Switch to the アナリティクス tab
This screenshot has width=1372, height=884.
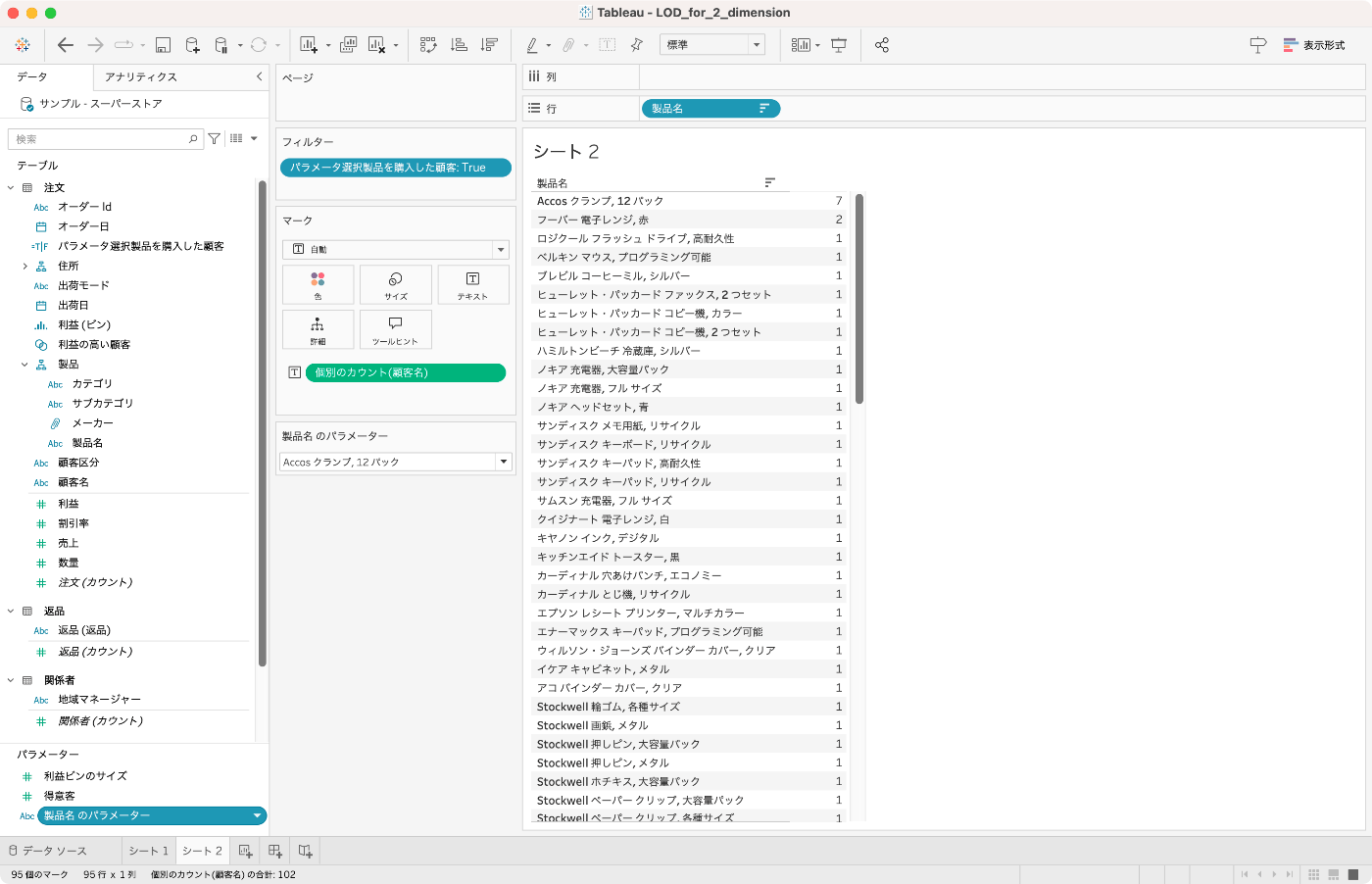pos(141,76)
